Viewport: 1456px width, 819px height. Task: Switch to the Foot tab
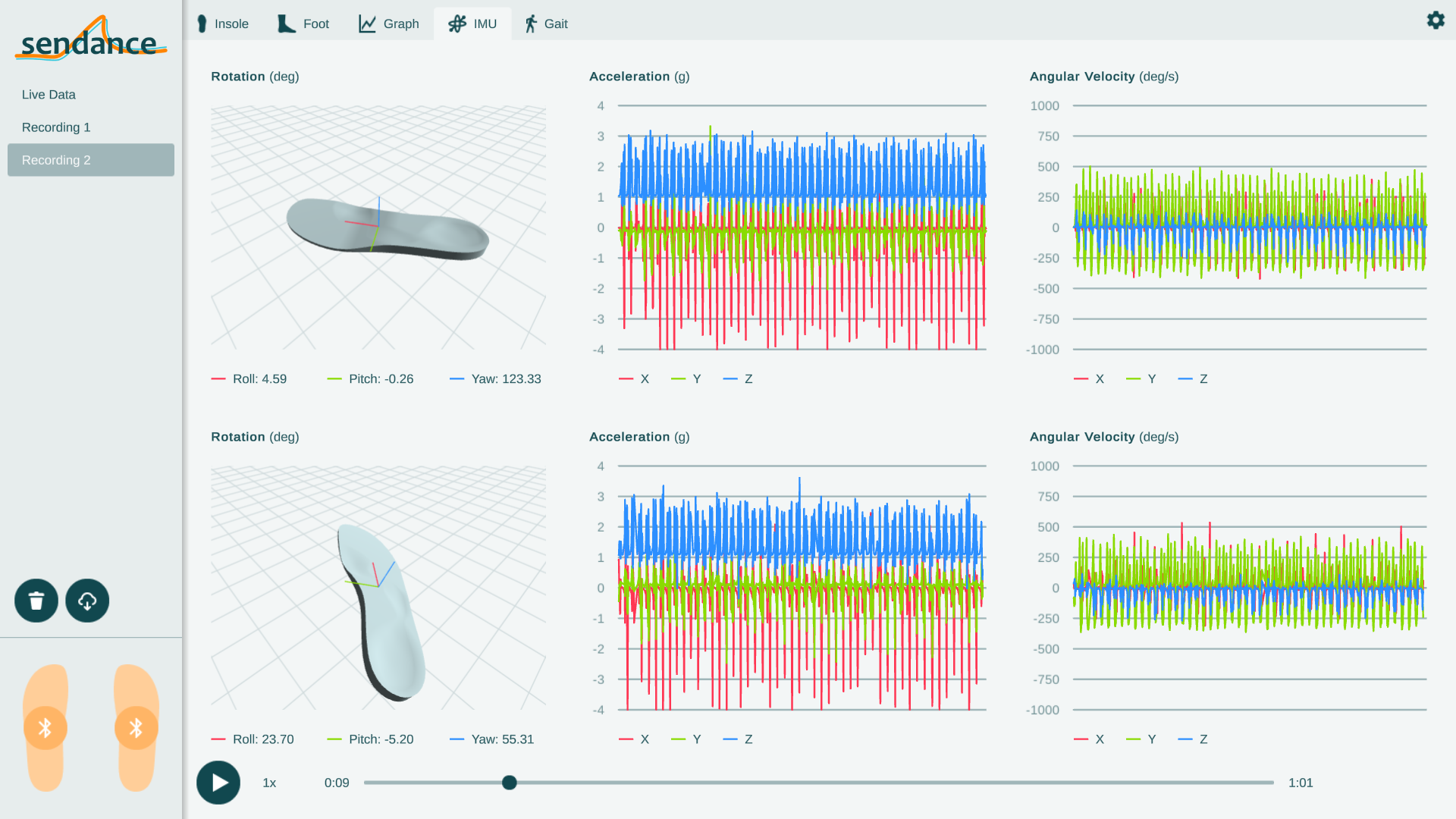coord(303,24)
